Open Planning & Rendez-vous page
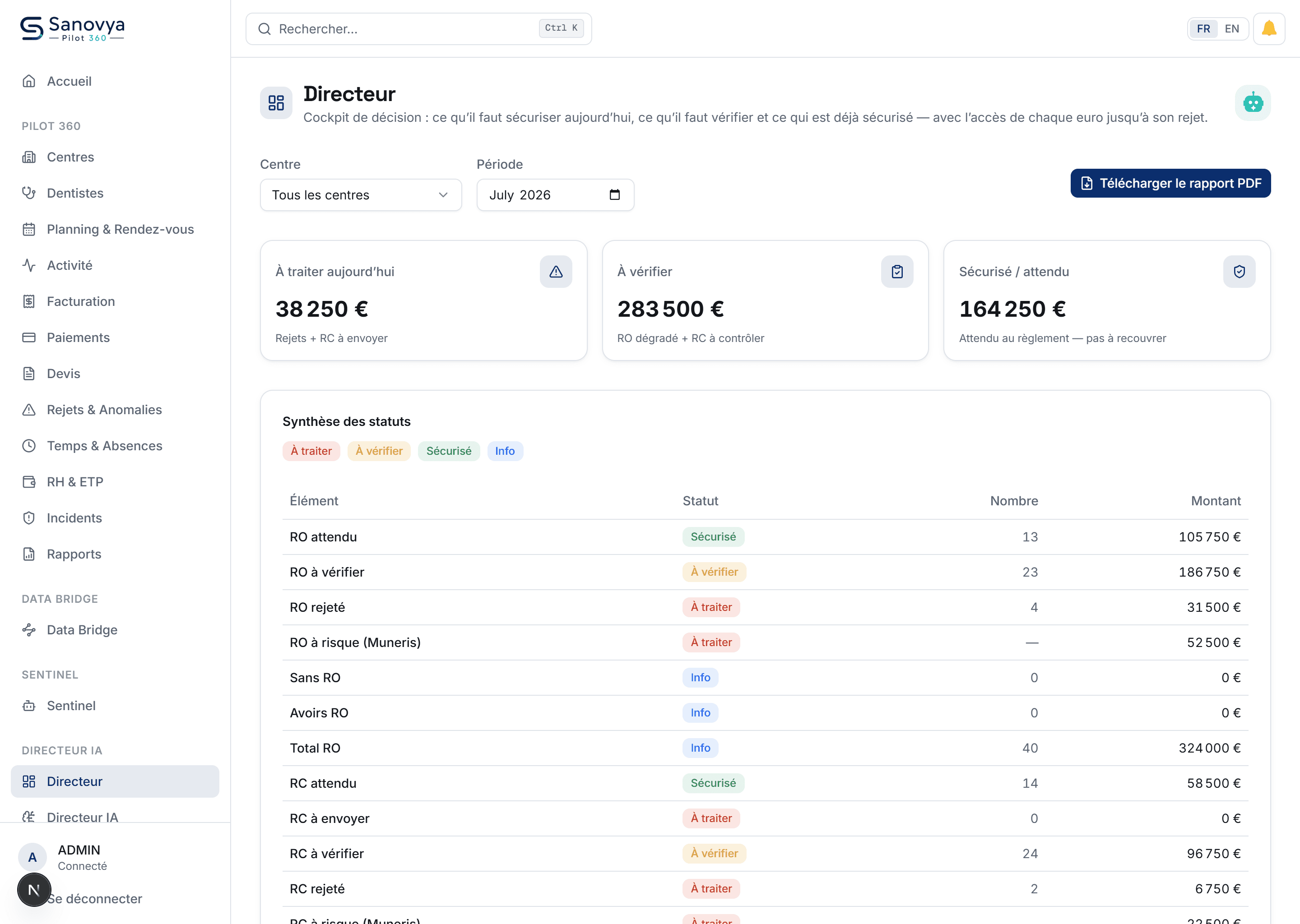This screenshot has width=1300, height=924. click(115, 229)
